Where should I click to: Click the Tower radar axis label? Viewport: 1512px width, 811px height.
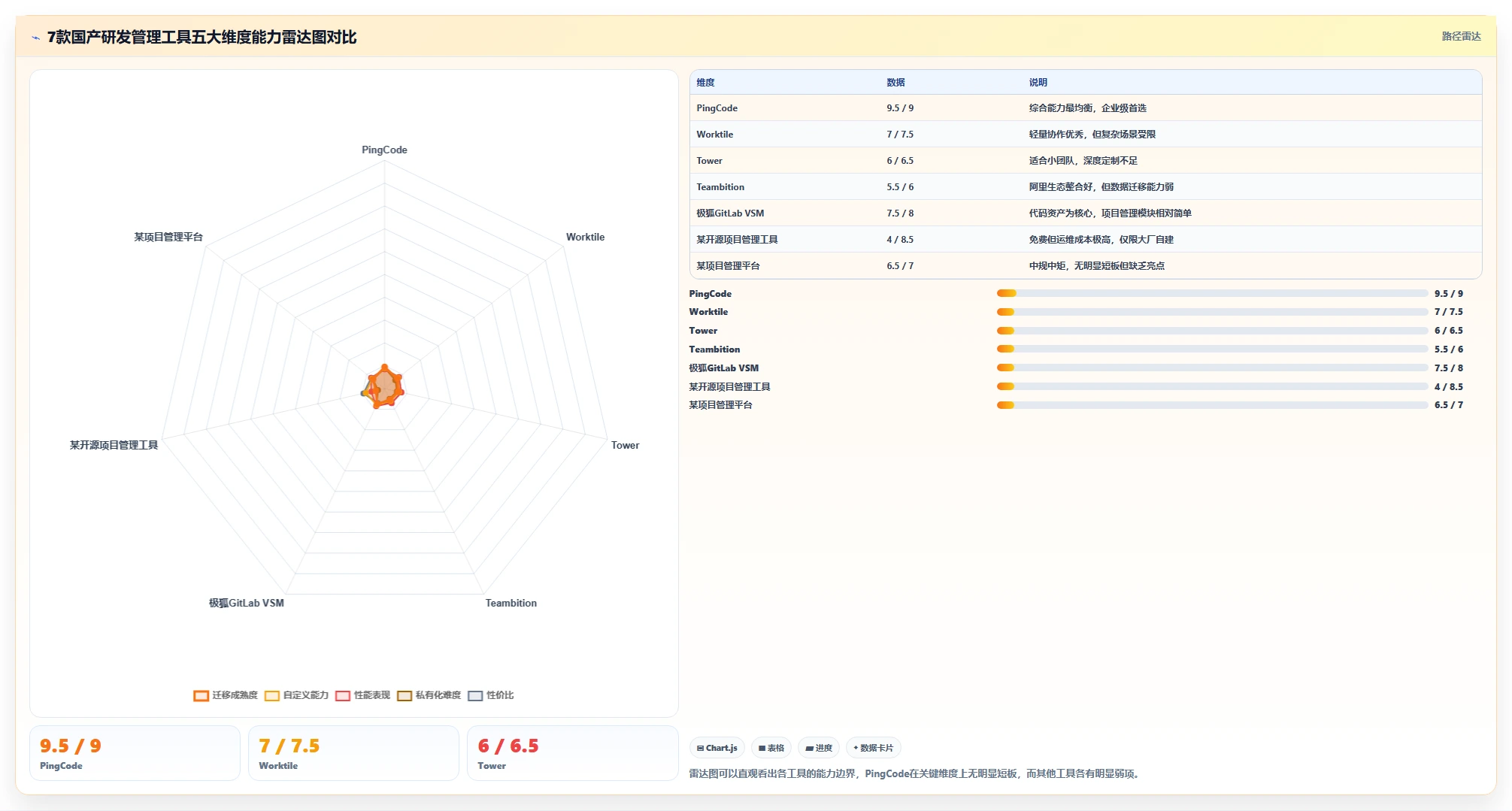click(x=625, y=445)
